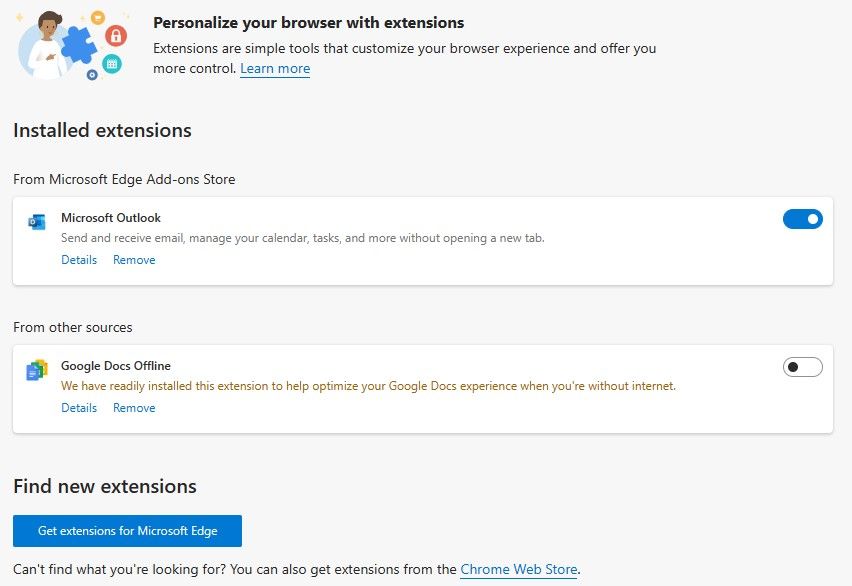Image resolution: width=852 pixels, height=586 pixels.
Task: Open the Learn more link
Action: pyautogui.click(x=275, y=69)
